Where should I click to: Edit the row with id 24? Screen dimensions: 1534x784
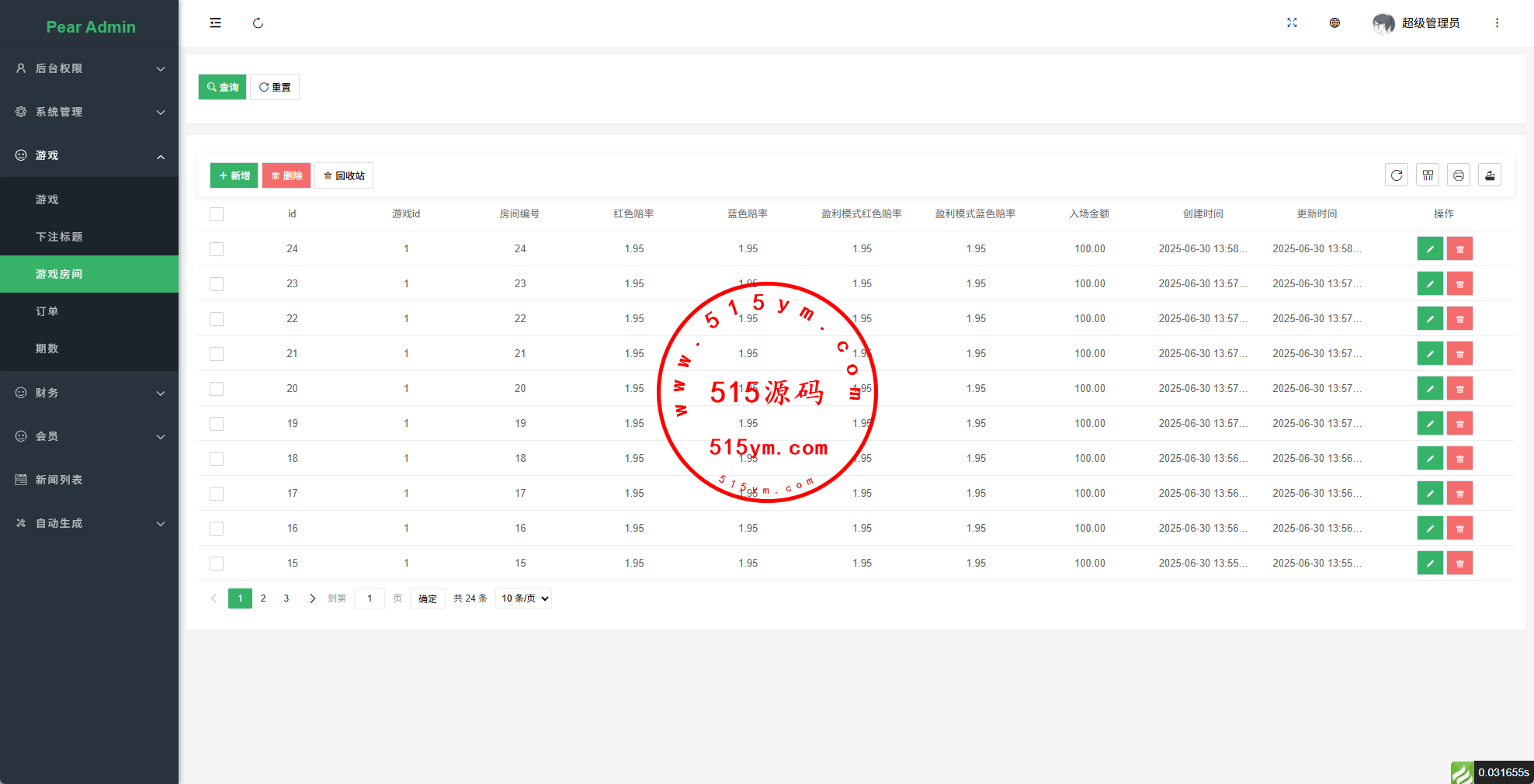1429,249
